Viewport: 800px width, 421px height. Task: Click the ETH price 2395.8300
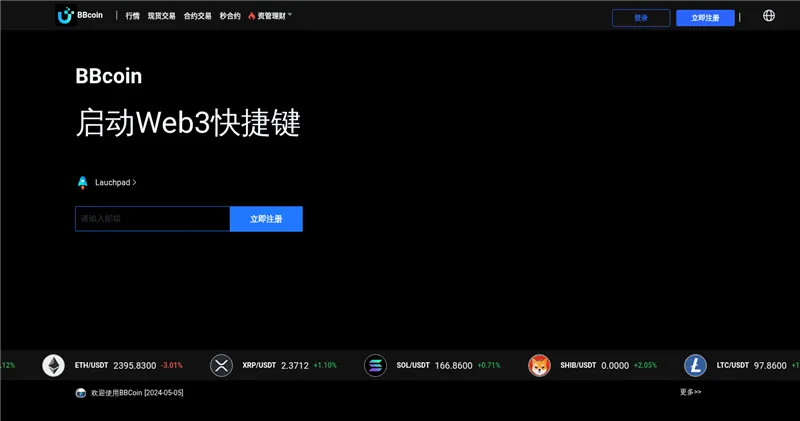coord(135,366)
